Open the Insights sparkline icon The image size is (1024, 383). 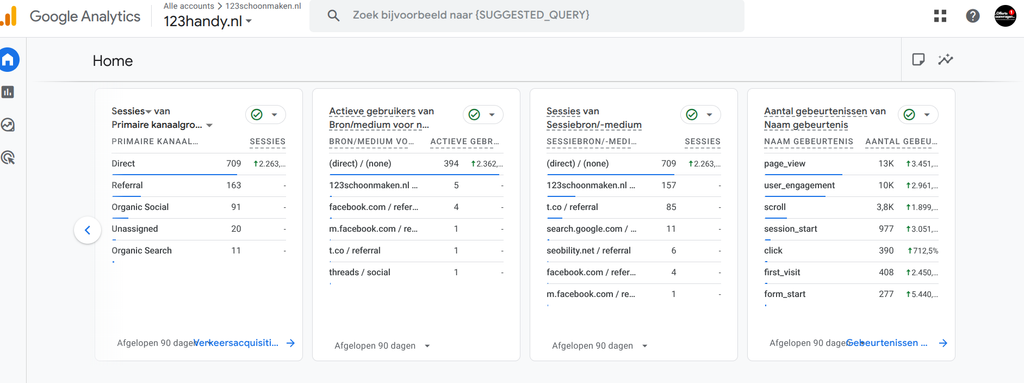[946, 60]
